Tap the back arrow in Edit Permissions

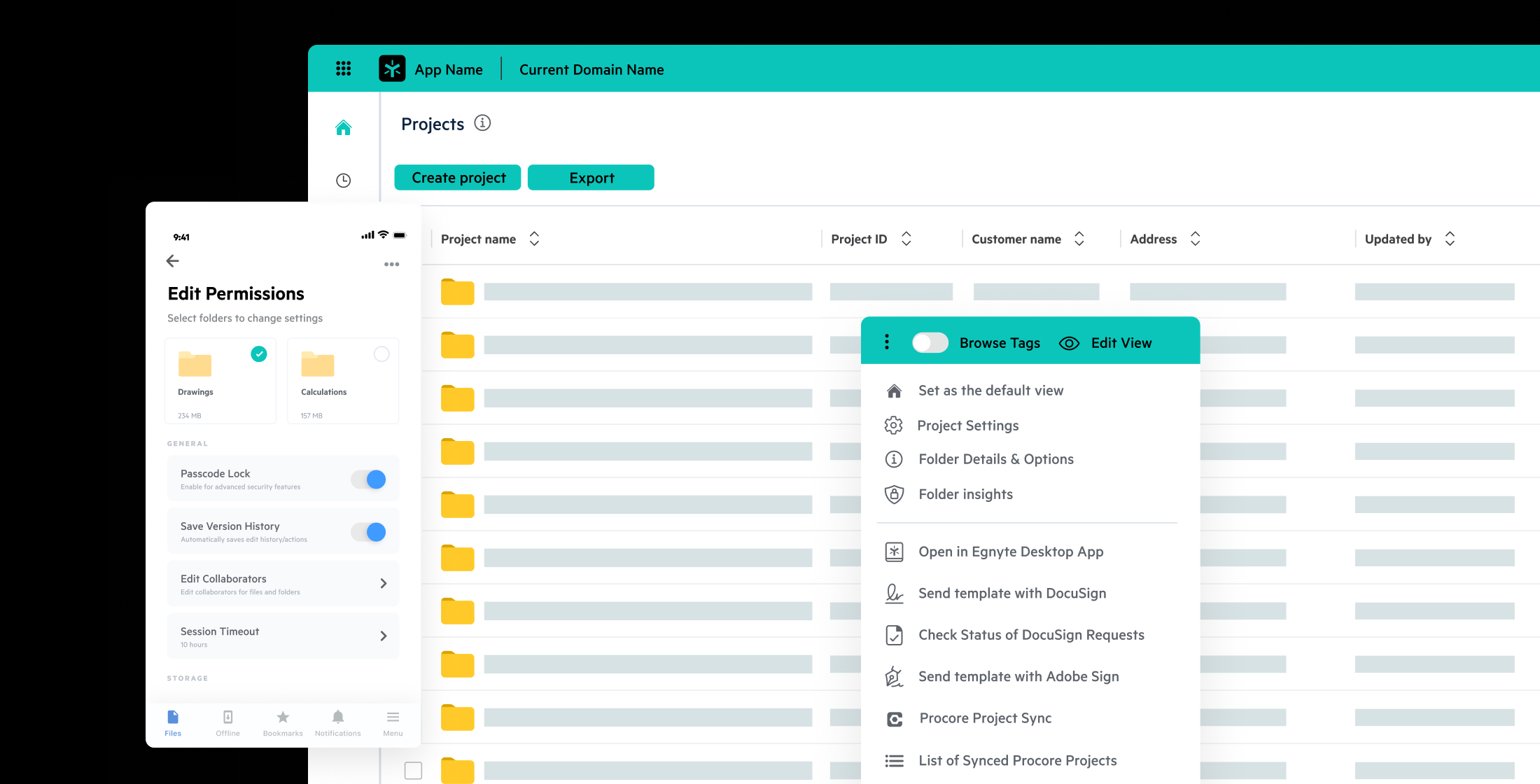[173, 261]
